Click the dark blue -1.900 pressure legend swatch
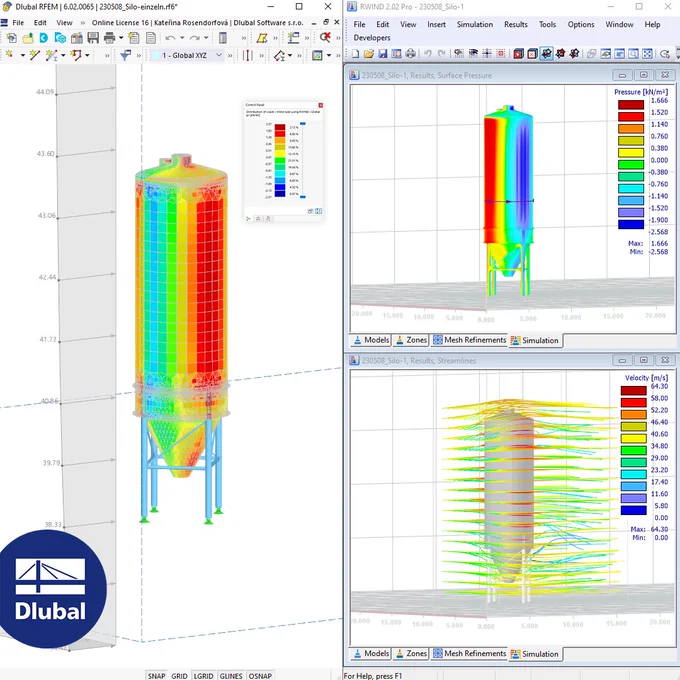 pos(631,224)
